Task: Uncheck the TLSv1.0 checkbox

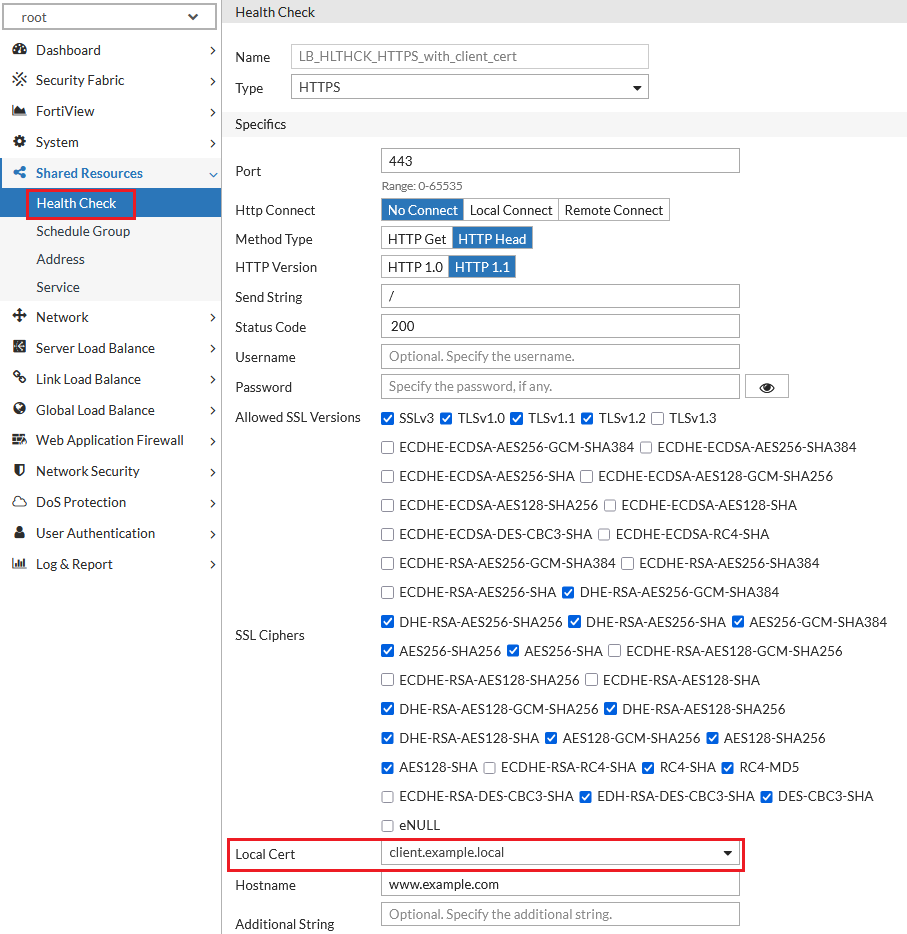Action: (x=446, y=419)
